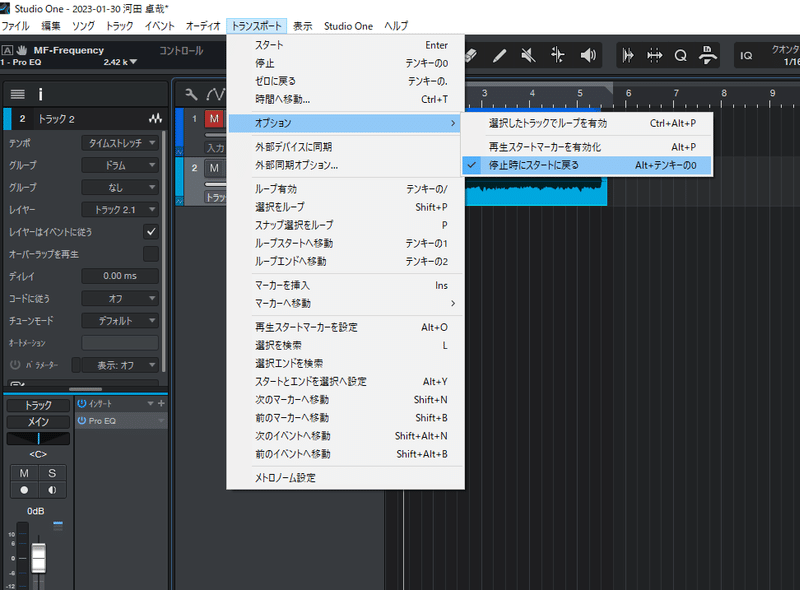Screen dimensions: 800x590
Task: Mute track 2 with M button
Action: click(214, 167)
